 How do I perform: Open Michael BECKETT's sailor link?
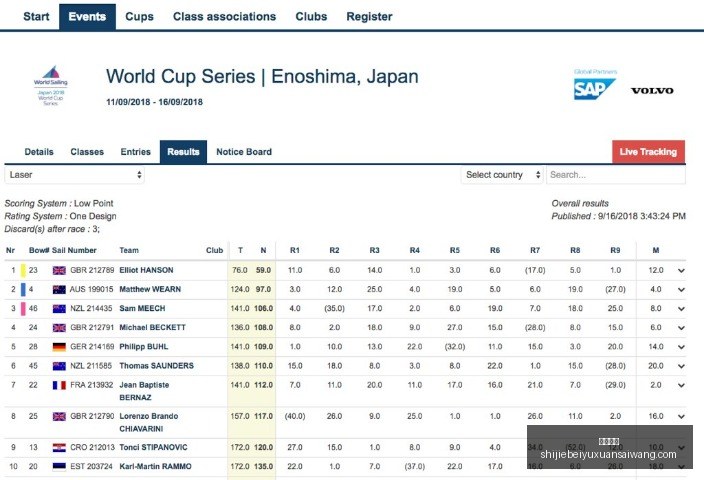[x=153, y=327]
